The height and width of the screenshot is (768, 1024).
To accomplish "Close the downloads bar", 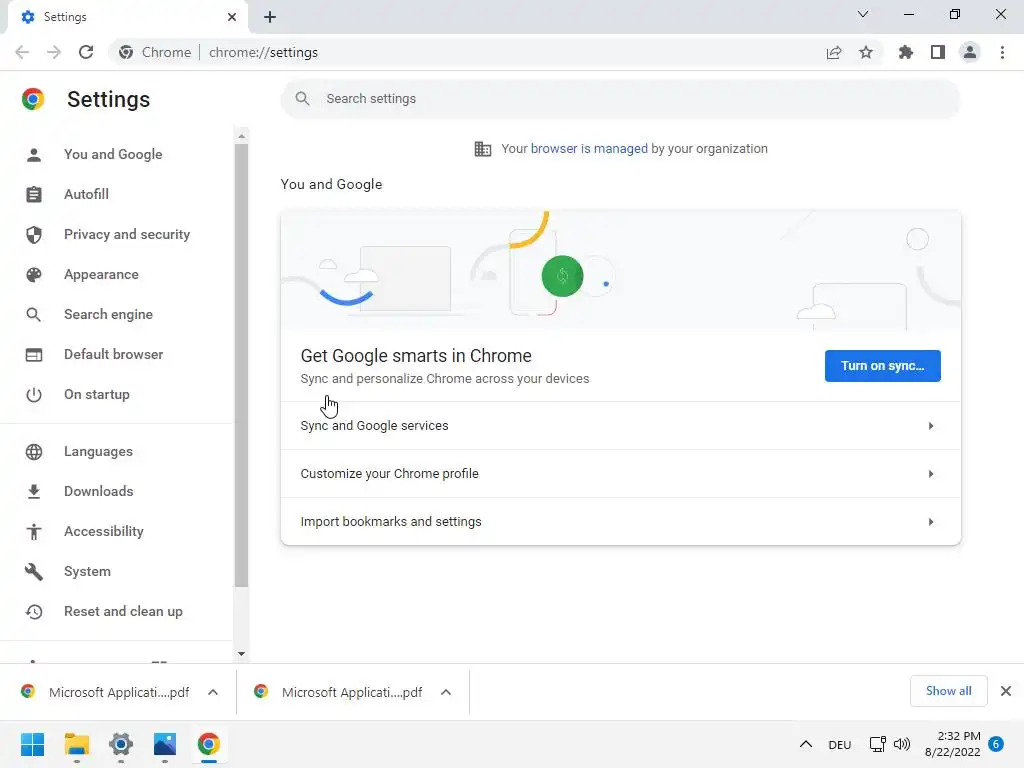I will [x=1006, y=691].
